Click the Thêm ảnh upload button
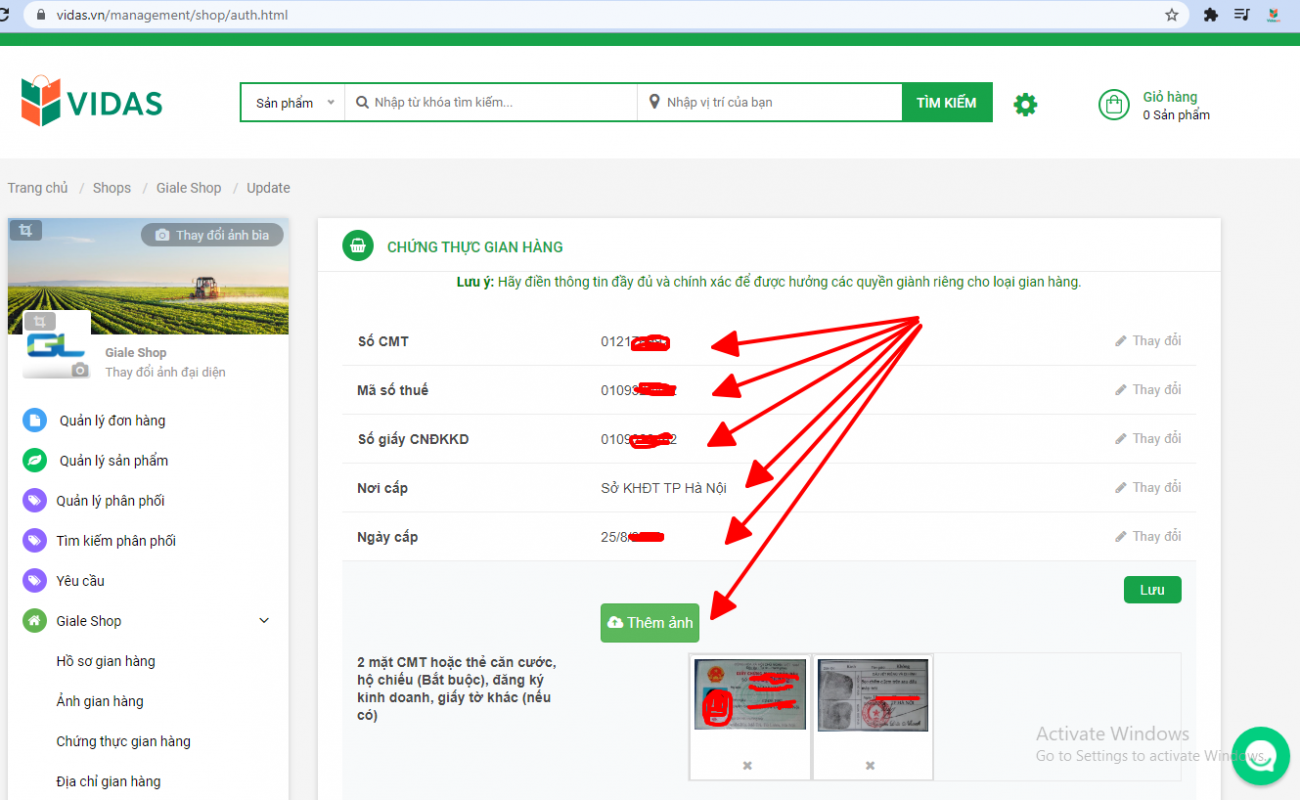Screen dimensions: 1300x800 point(650,623)
